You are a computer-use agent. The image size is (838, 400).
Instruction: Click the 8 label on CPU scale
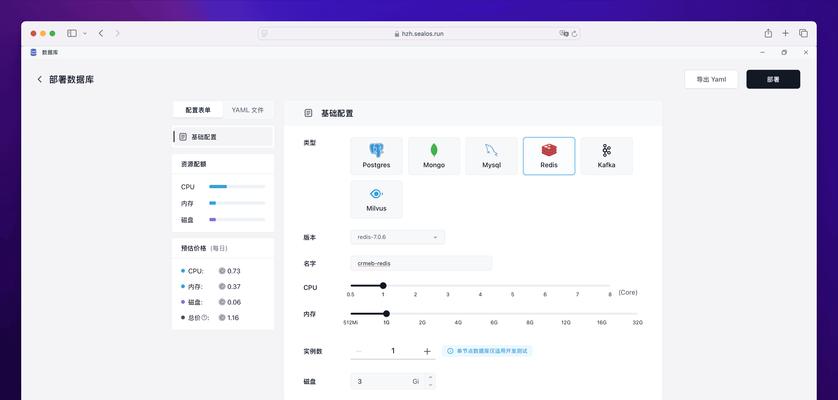point(610,295)
